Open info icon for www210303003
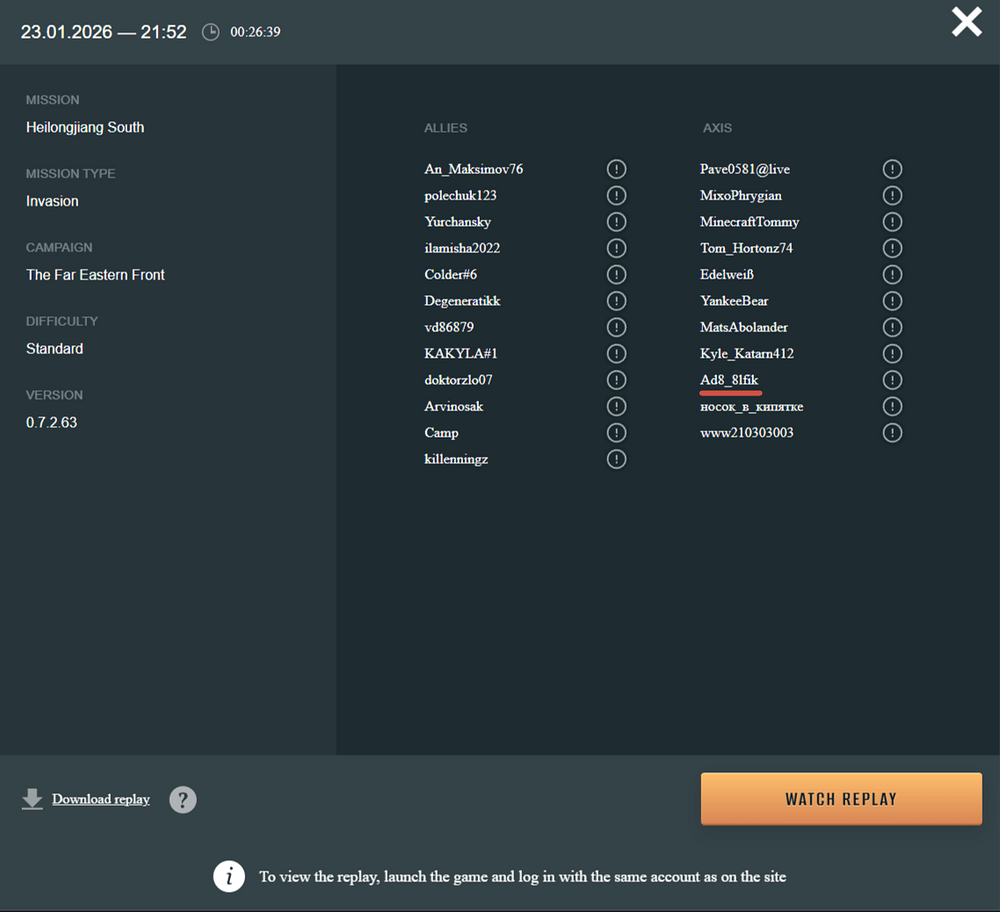The image size is (1000, 912). [892, 433]
